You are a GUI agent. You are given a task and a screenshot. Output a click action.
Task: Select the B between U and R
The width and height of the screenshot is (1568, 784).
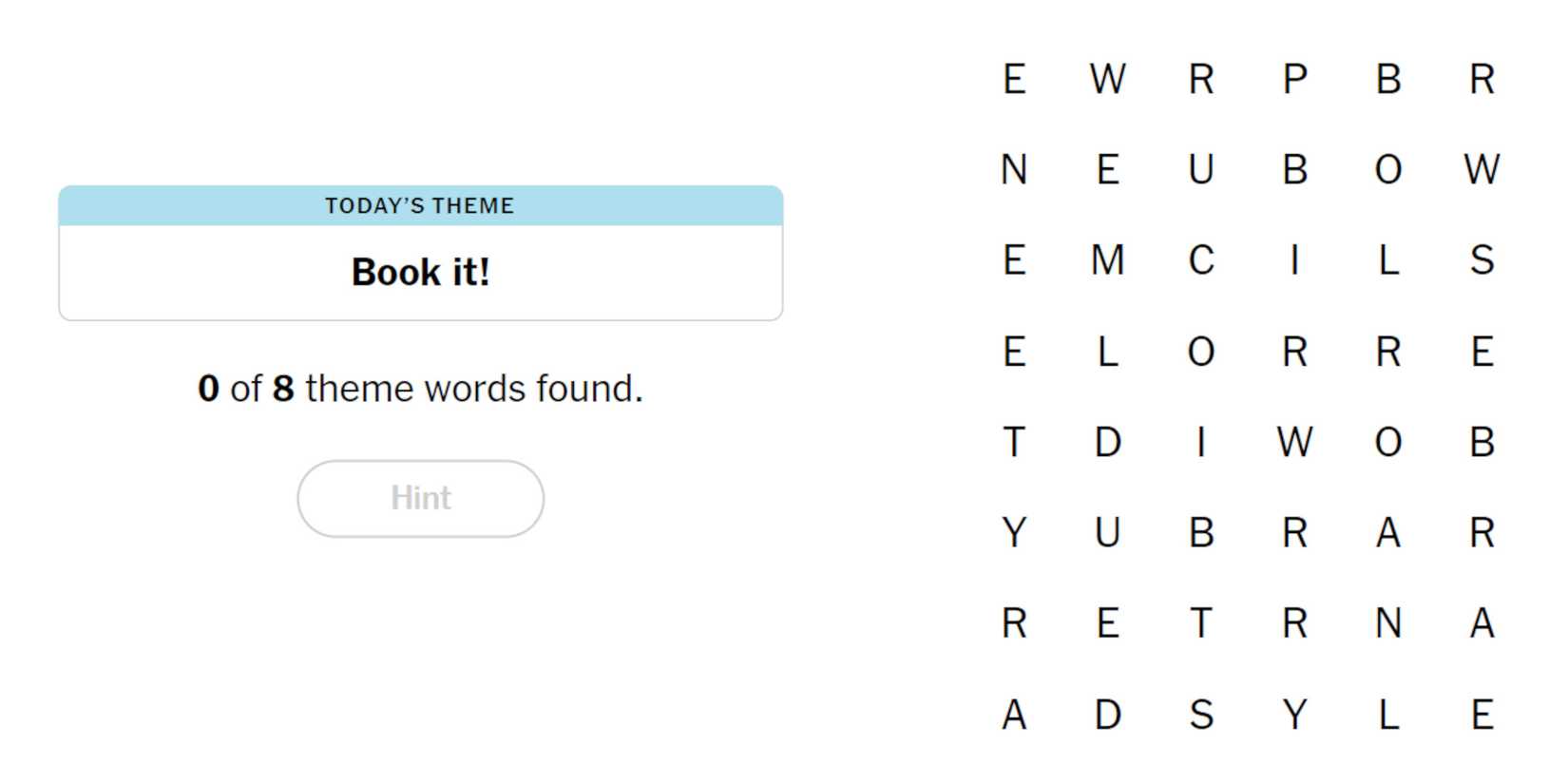click(1201, 532)
